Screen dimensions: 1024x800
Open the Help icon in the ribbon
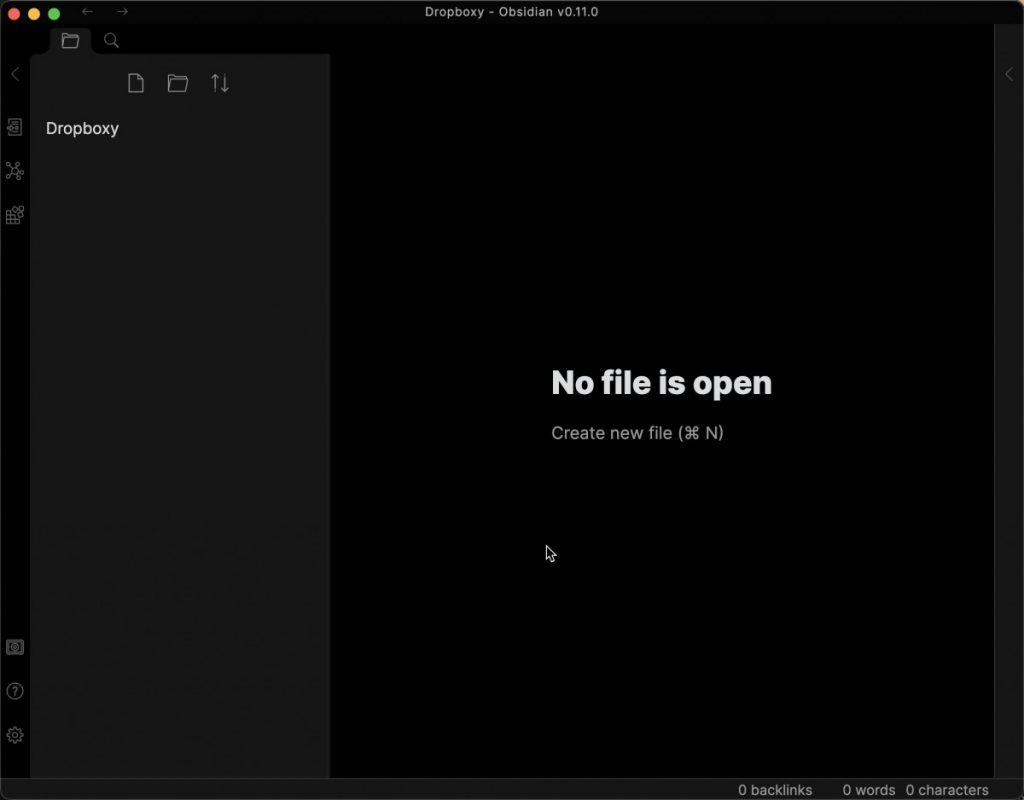15,691
